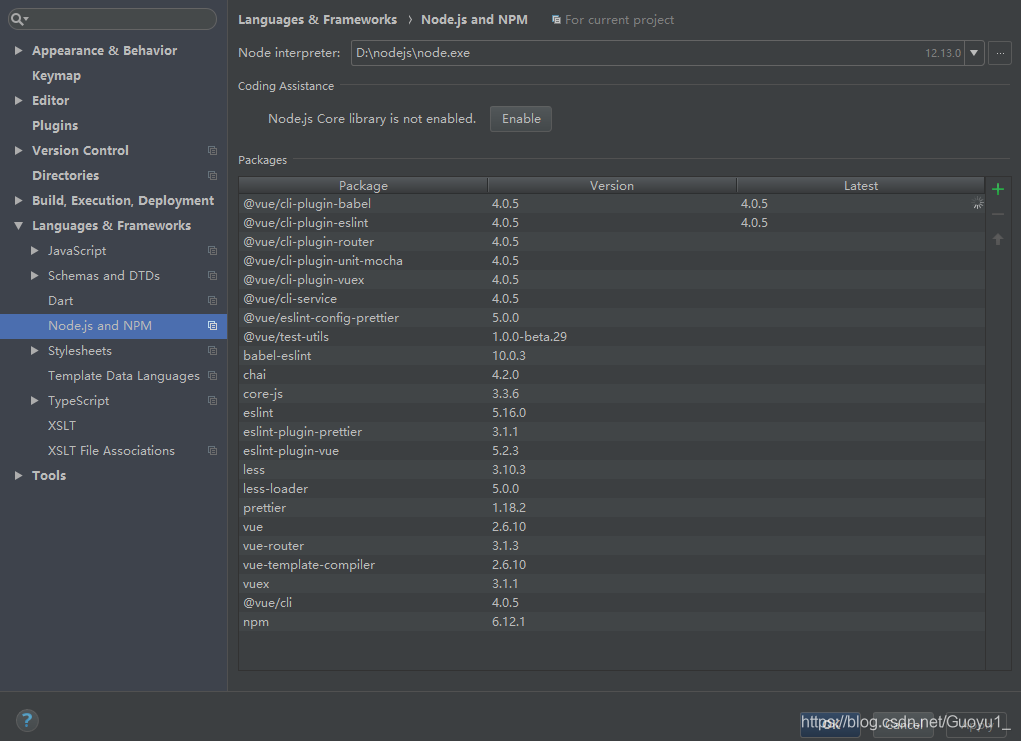The width and height of the screenshot is (1021, 741).
Task: Click project-level icon beside XSLT File Associations
Action: click(x=212, y=451)
